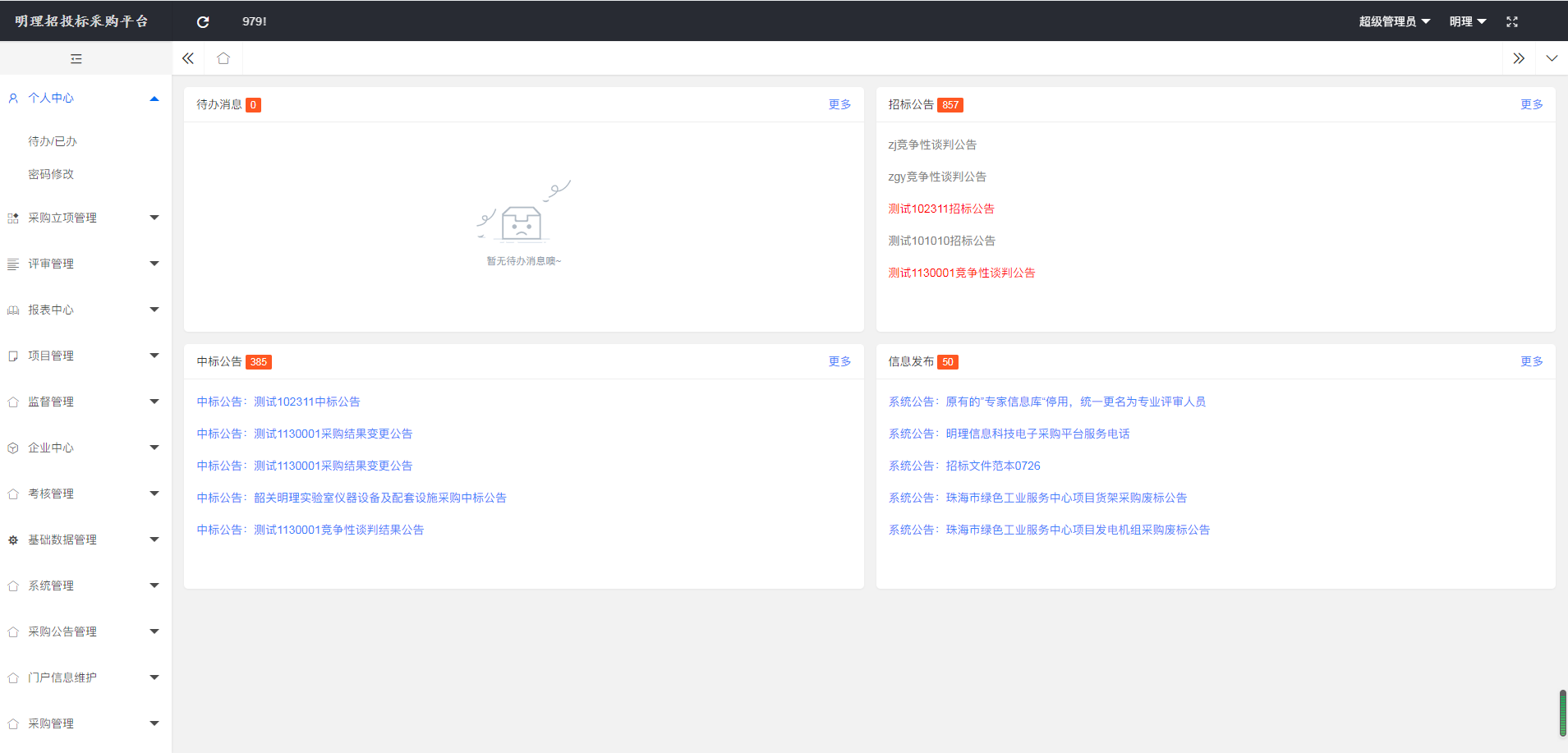This screenshot has width=1568, height=753.
Task: Expand 报表中心 dropdown arrow
Action: tap(154, 310)
